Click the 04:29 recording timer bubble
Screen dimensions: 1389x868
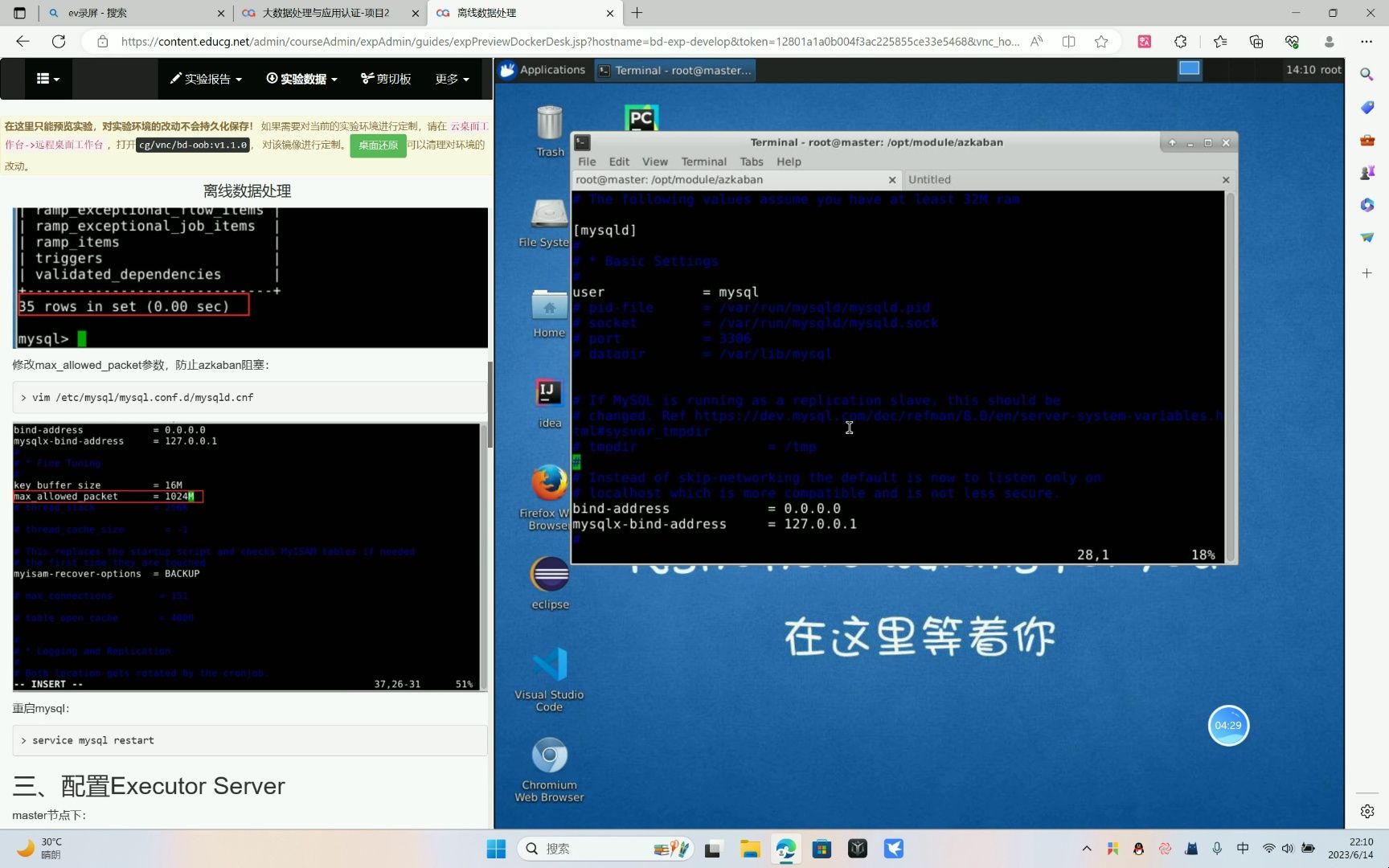pyautogui.click(x=1227, y=725)
